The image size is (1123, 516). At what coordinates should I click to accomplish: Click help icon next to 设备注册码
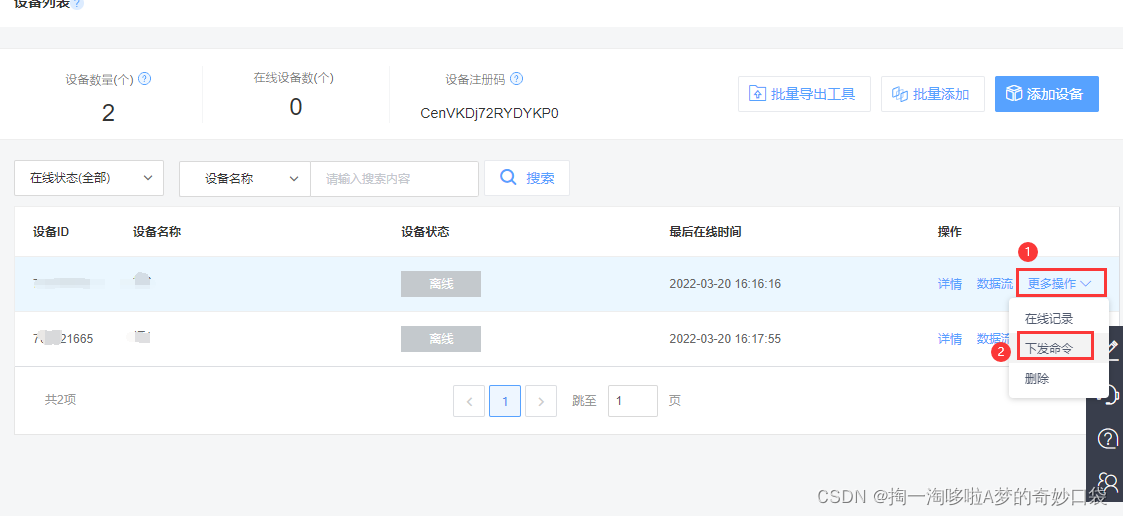[516, 79]
